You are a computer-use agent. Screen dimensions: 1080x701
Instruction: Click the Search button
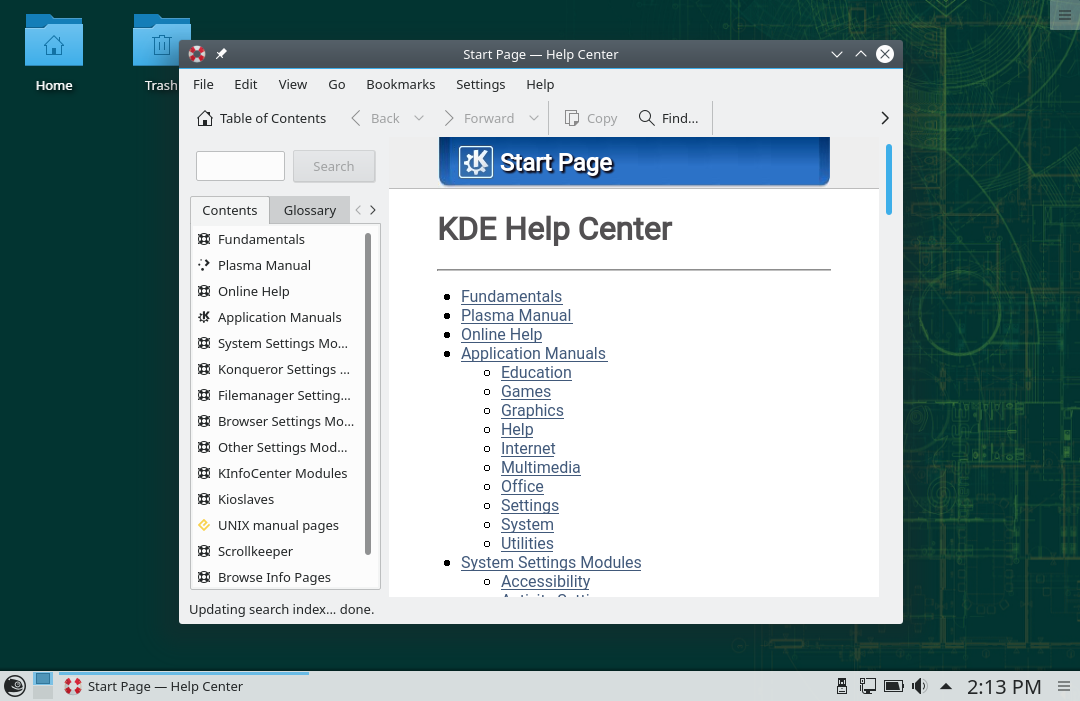pos(334,166)
